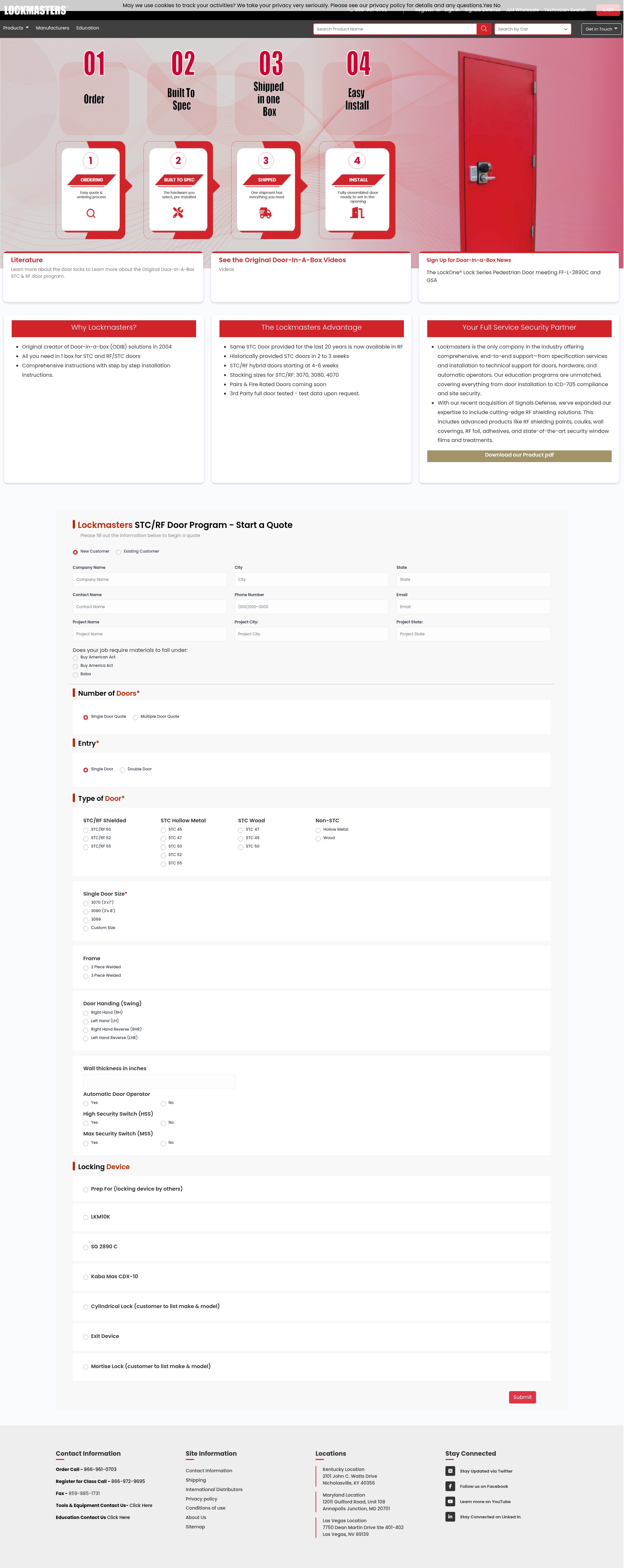Click the Email input field
The image size is (624, 1568).
473,607
